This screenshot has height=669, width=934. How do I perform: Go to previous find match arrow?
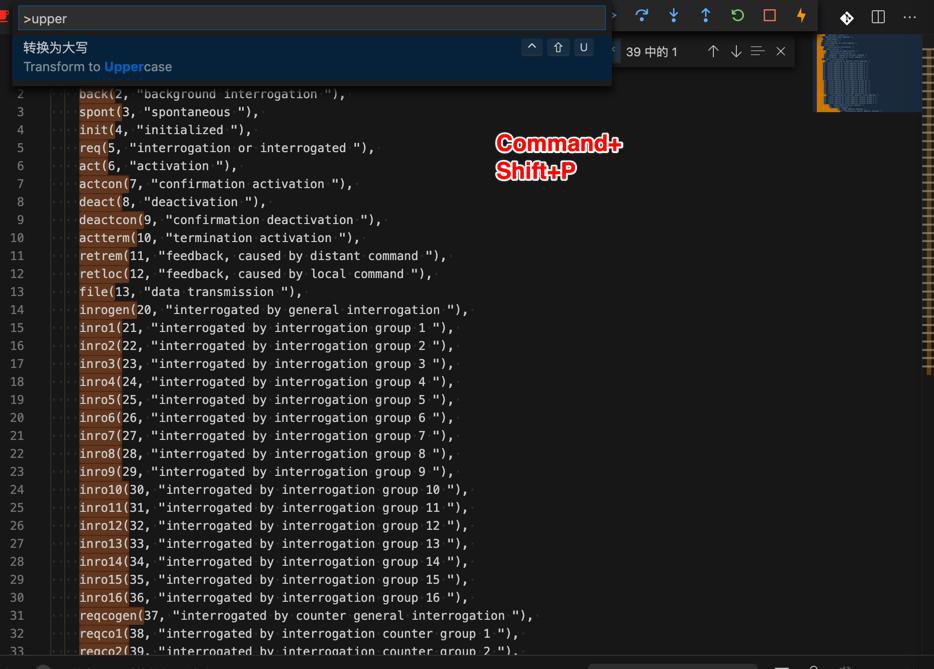[713, 51]
